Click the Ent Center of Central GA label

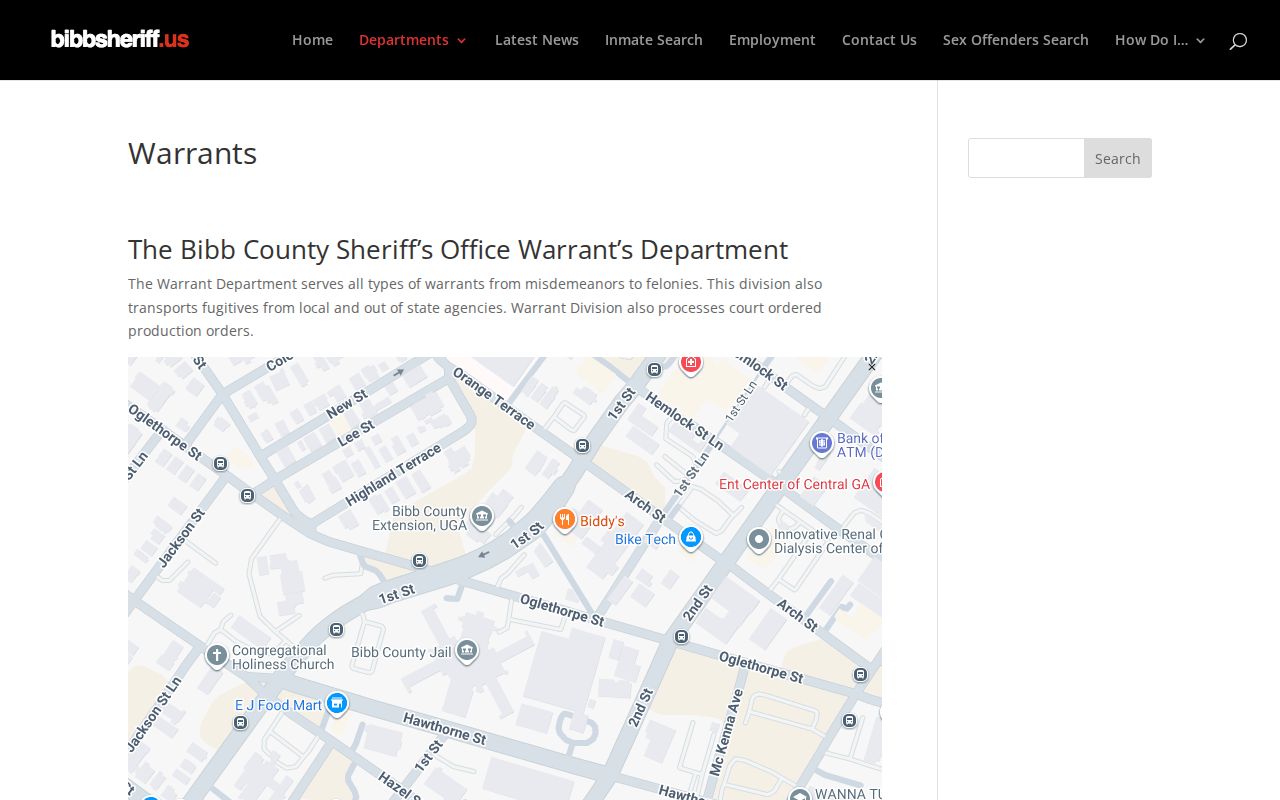pyautogui.click(x=794, y=484)
